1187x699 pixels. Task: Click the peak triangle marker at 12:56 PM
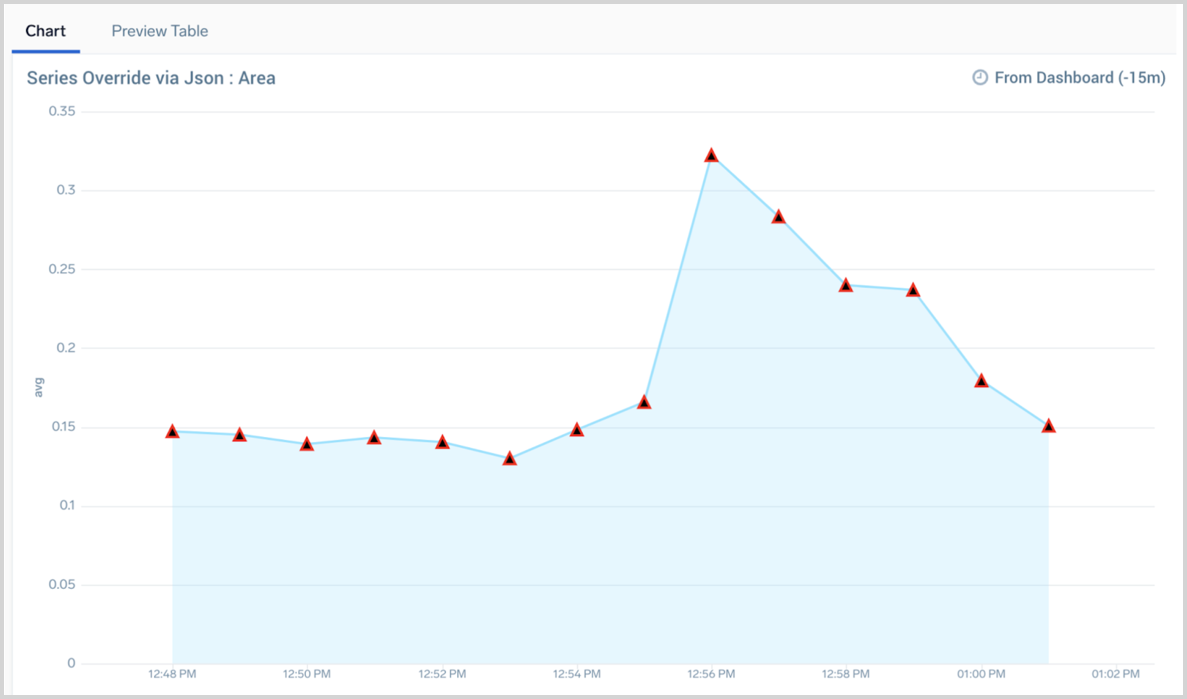click(711, 156)
